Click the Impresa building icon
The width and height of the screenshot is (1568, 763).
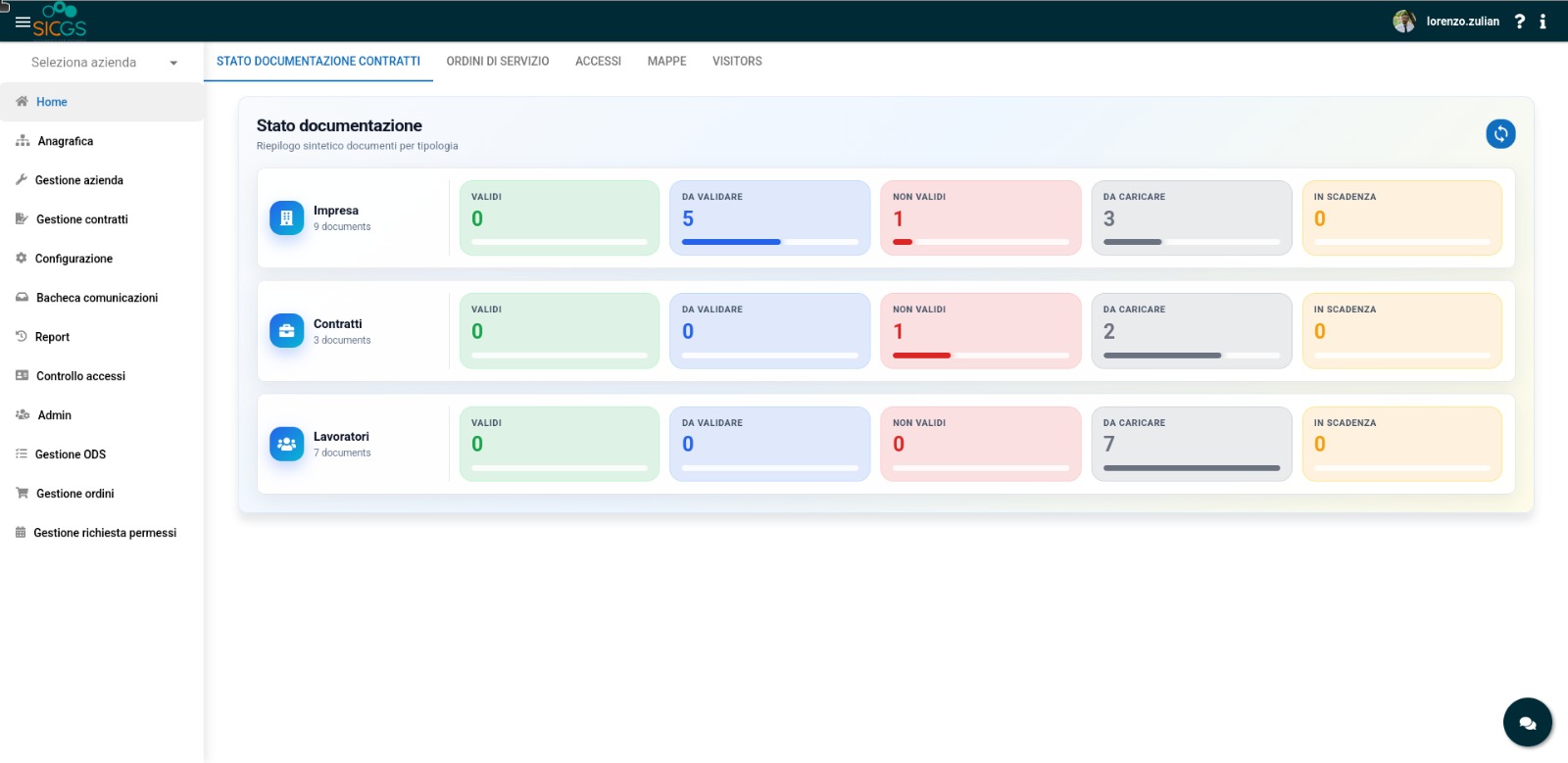click(x=287, y=217)
